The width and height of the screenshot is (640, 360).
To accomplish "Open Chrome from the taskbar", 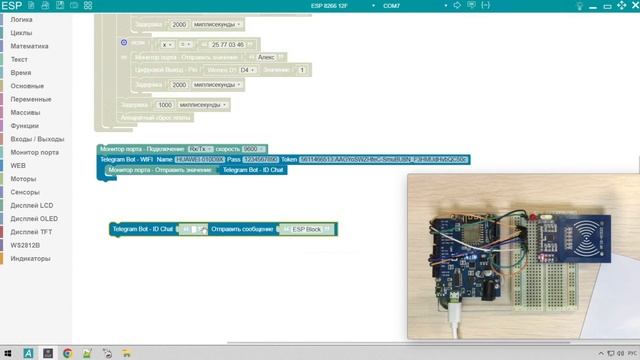I will click(x=68, y=353).
